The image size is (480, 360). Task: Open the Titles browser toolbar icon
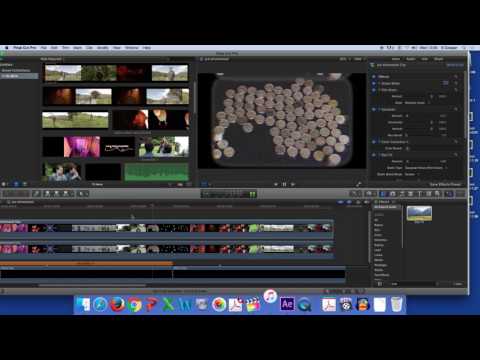point(420,193)
